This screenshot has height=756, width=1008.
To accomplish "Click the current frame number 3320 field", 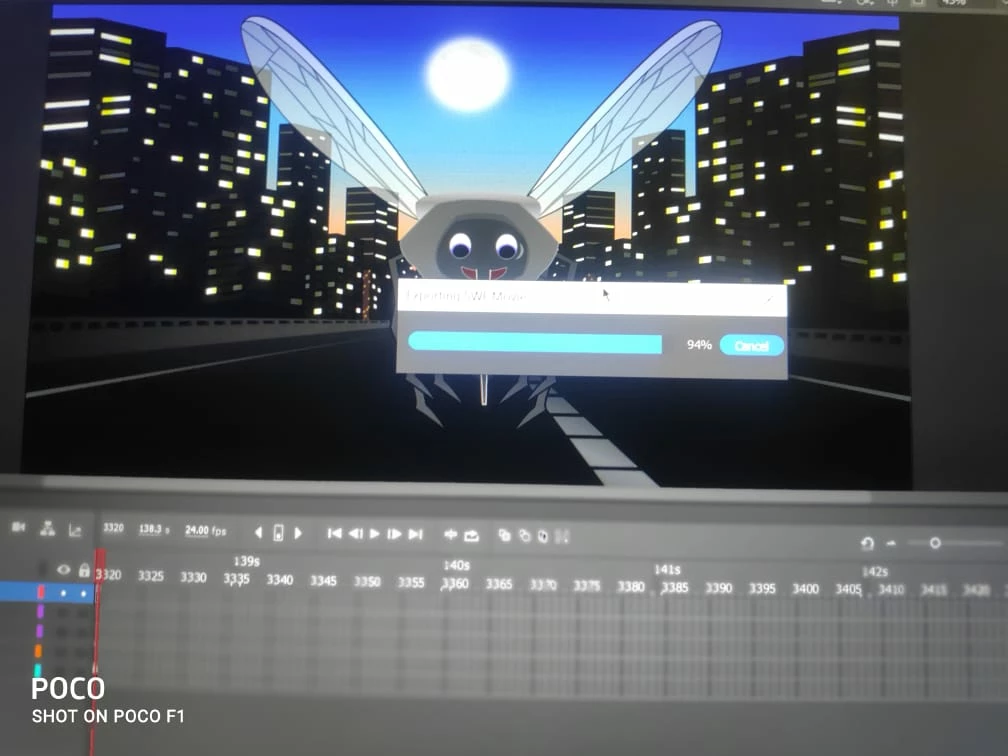I will [x=113, y=528].
